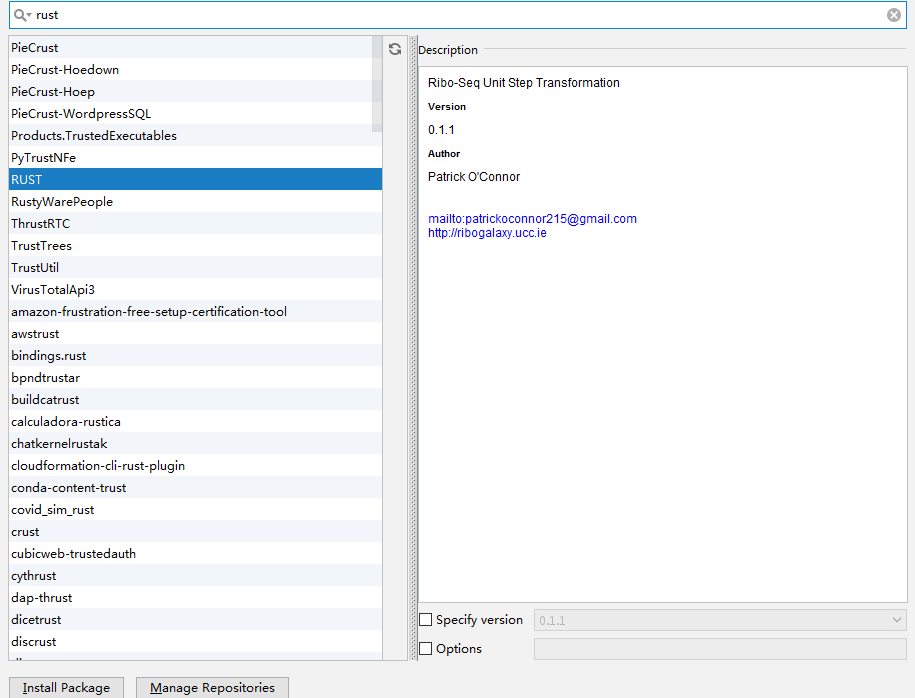Image resolution: width=915 pixels, height=698 pixels.
Task: Select the cythrust package
Action: click(x=195, y=575)
